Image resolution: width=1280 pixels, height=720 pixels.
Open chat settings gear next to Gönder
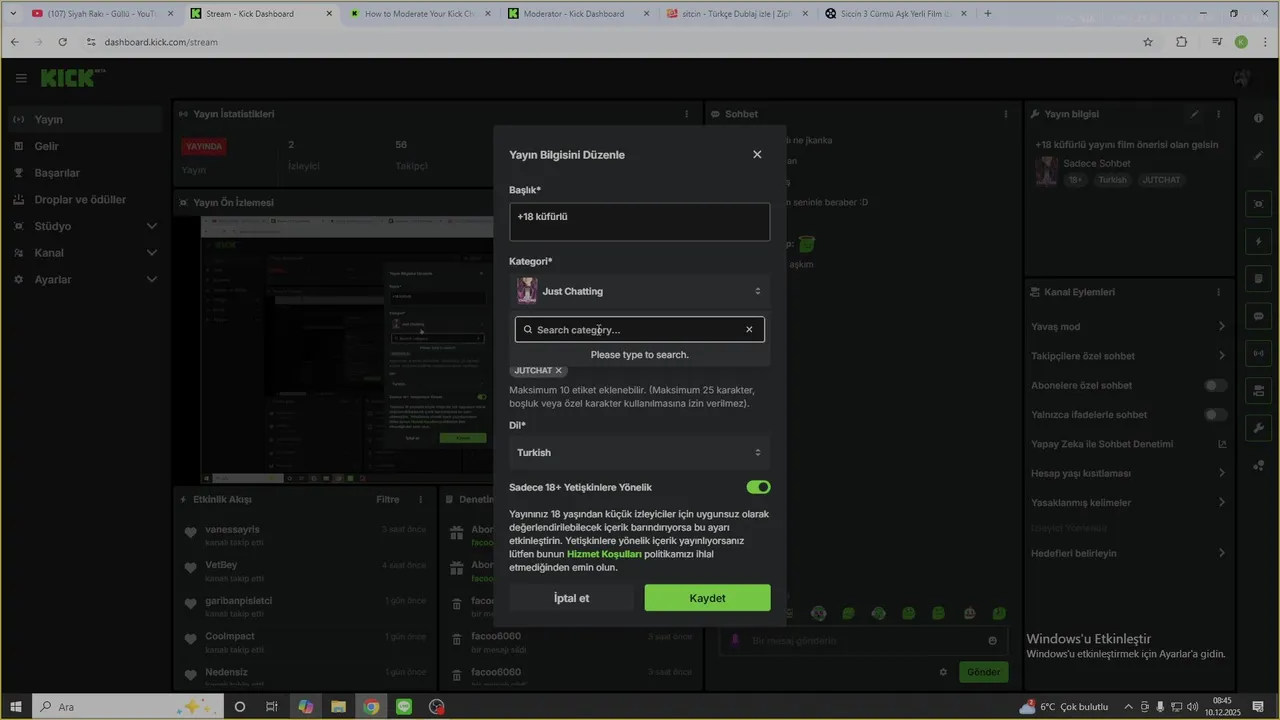click(x=943, y=672)
